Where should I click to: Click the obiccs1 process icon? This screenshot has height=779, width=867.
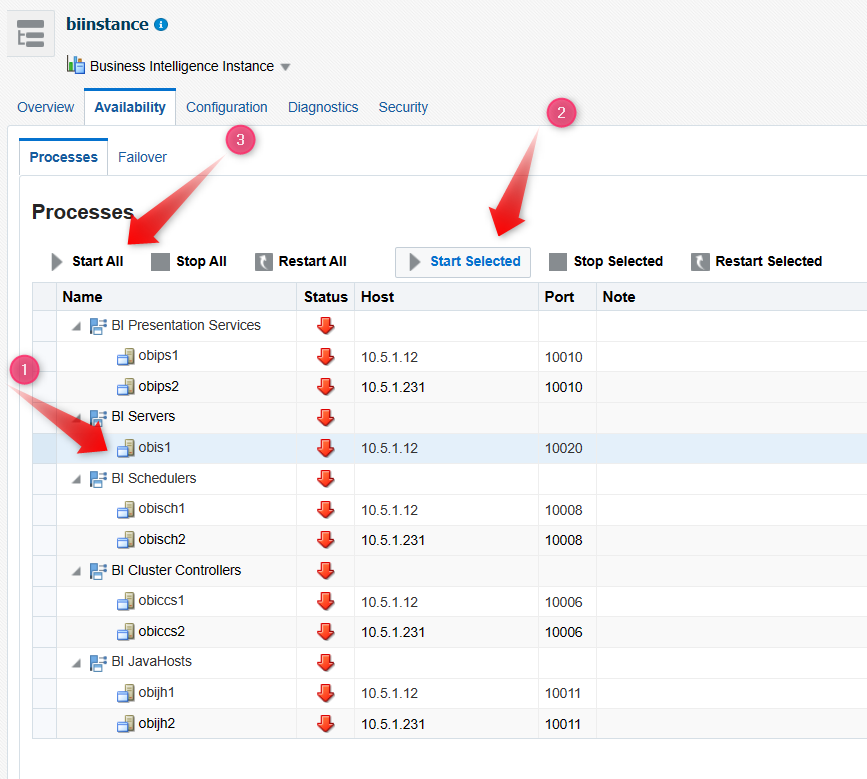click(126, 601)
